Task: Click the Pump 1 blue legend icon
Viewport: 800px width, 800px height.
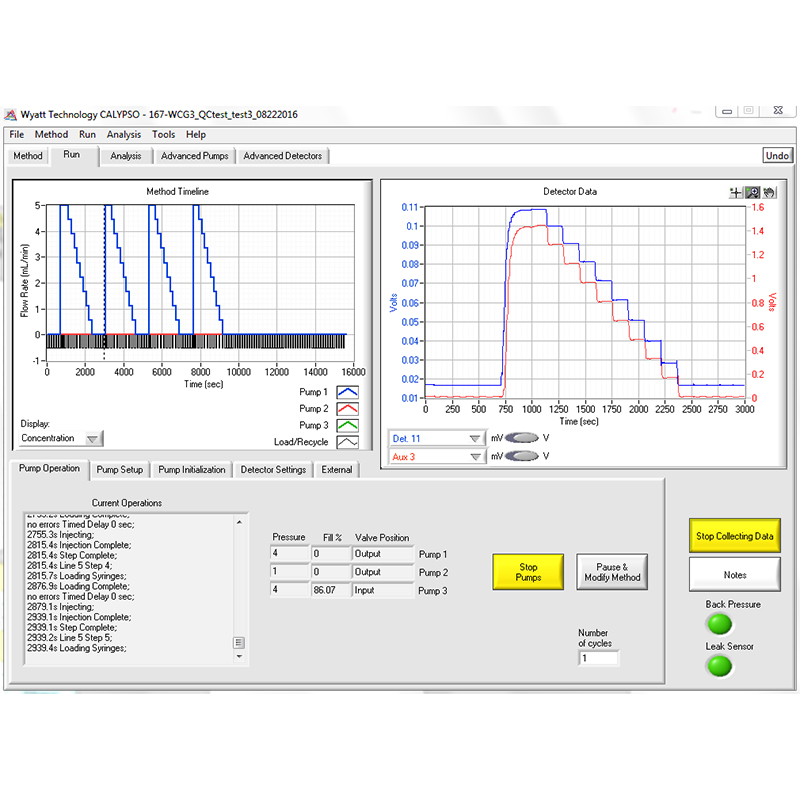Action: (347, 392)
